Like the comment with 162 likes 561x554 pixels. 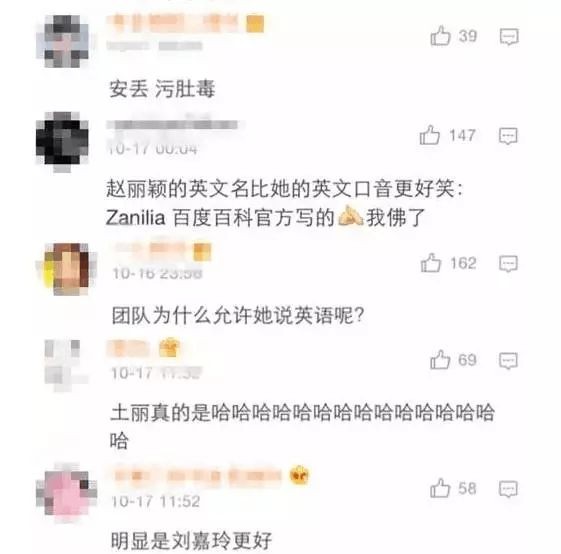pos(430,263)
